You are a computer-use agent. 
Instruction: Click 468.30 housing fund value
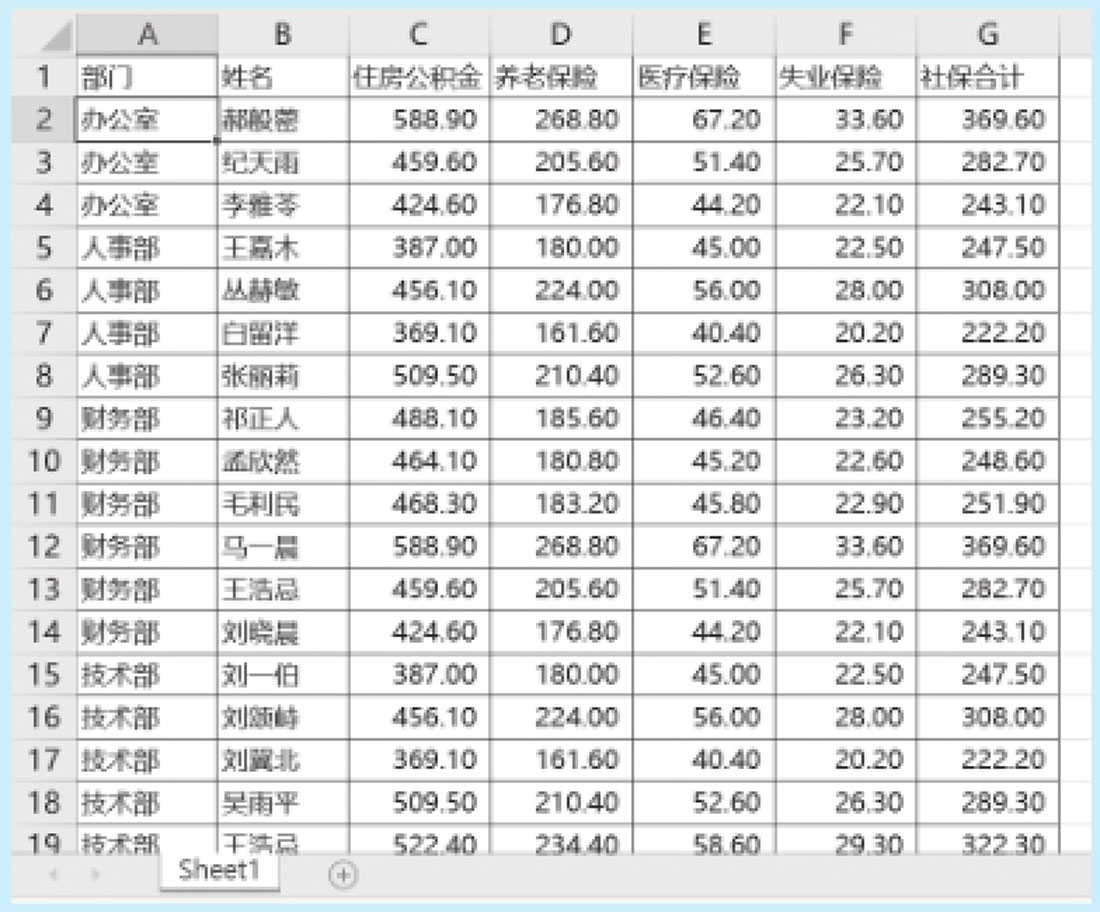420,504
